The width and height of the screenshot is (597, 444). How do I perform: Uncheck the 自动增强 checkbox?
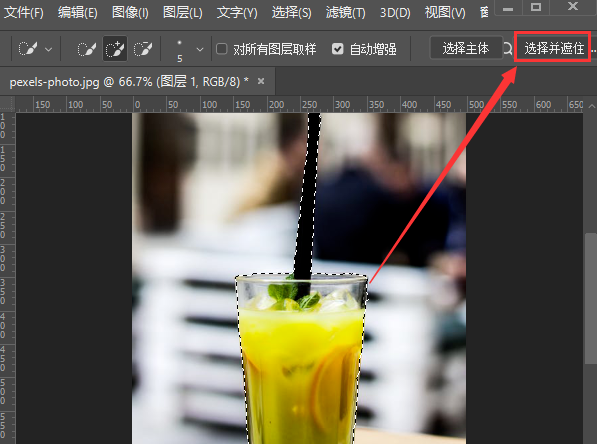[338, 49]
